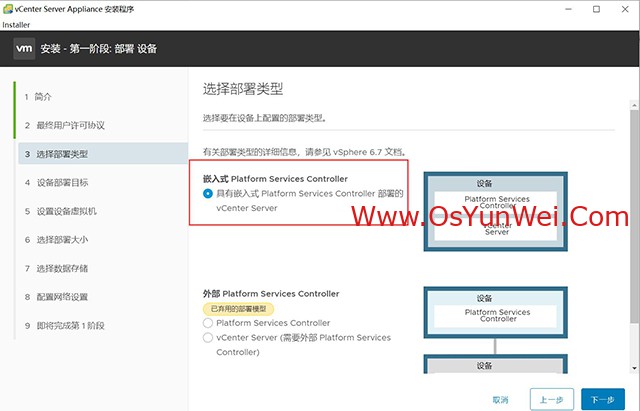This screenshot has height=411, width=640.
Task: Click the 下一步 next button
Action: click(603, 399)
